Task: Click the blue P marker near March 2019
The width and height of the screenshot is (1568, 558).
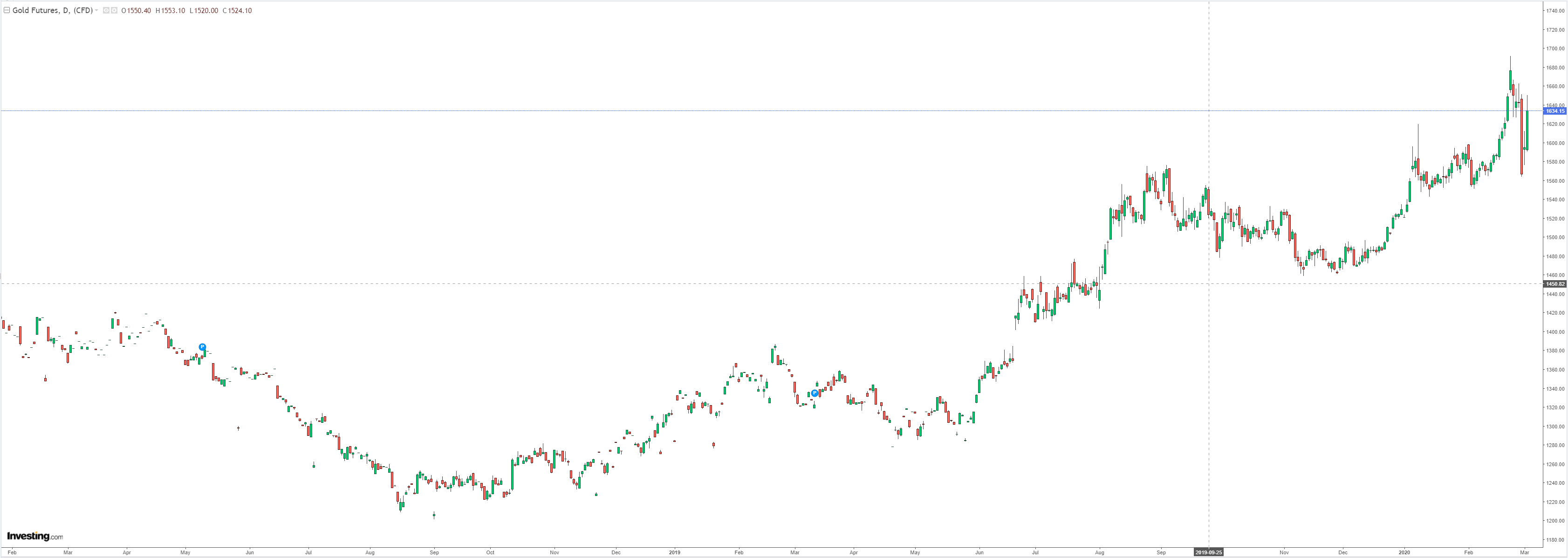Action: tap(815, 393)
